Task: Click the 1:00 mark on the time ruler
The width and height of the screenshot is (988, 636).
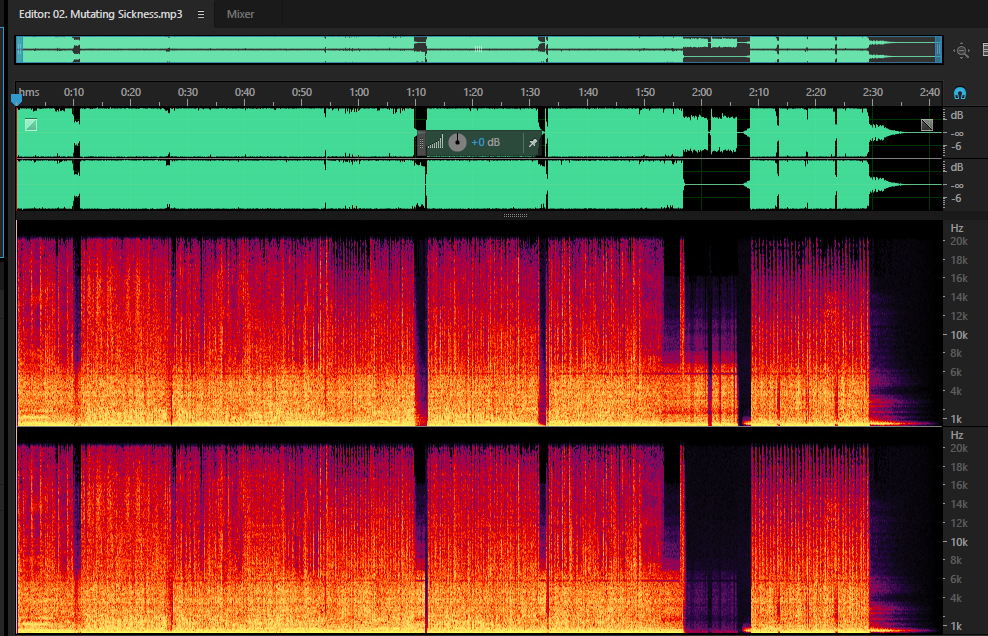Action: (359, 92)
